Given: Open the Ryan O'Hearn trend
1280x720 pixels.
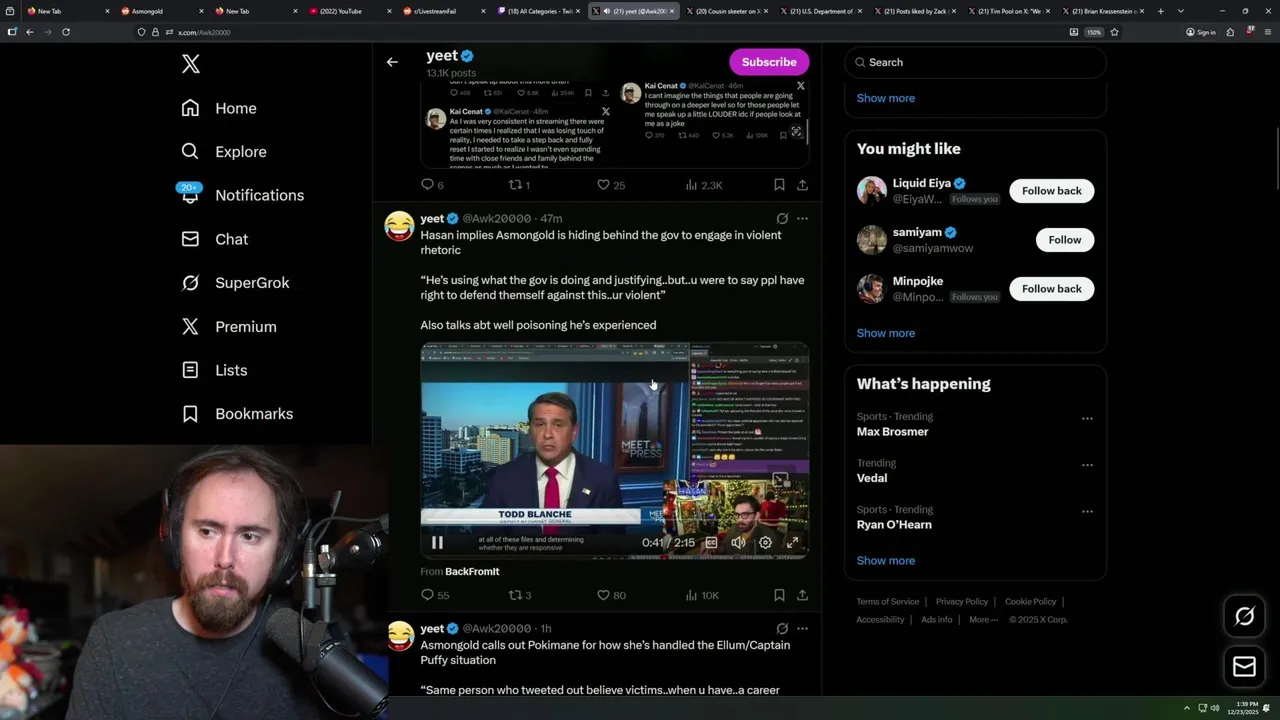Looking at the screenshot, I should [894, 525].
